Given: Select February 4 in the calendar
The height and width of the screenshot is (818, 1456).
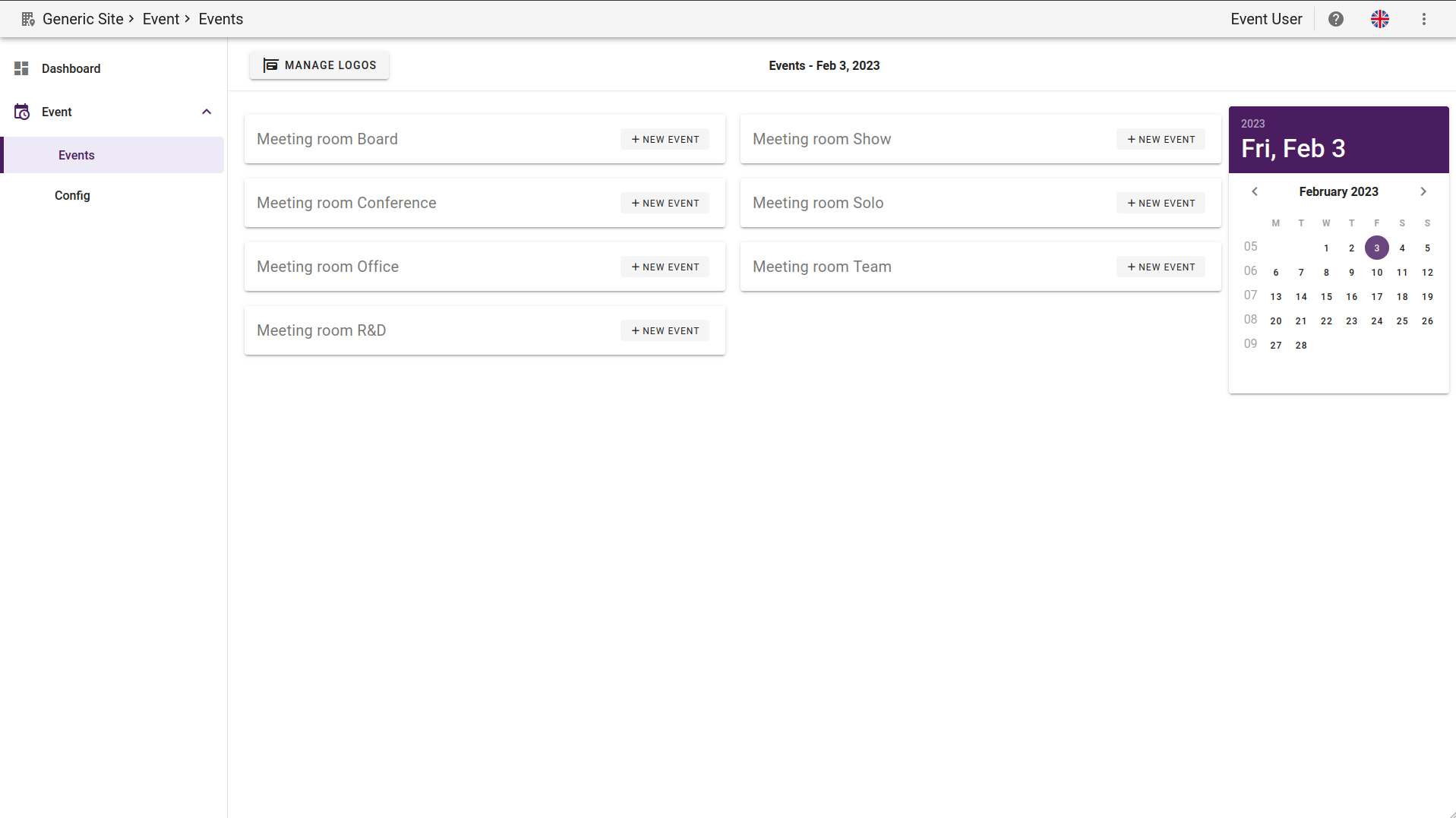Looking at the screenshot, I should (1402, 248).
